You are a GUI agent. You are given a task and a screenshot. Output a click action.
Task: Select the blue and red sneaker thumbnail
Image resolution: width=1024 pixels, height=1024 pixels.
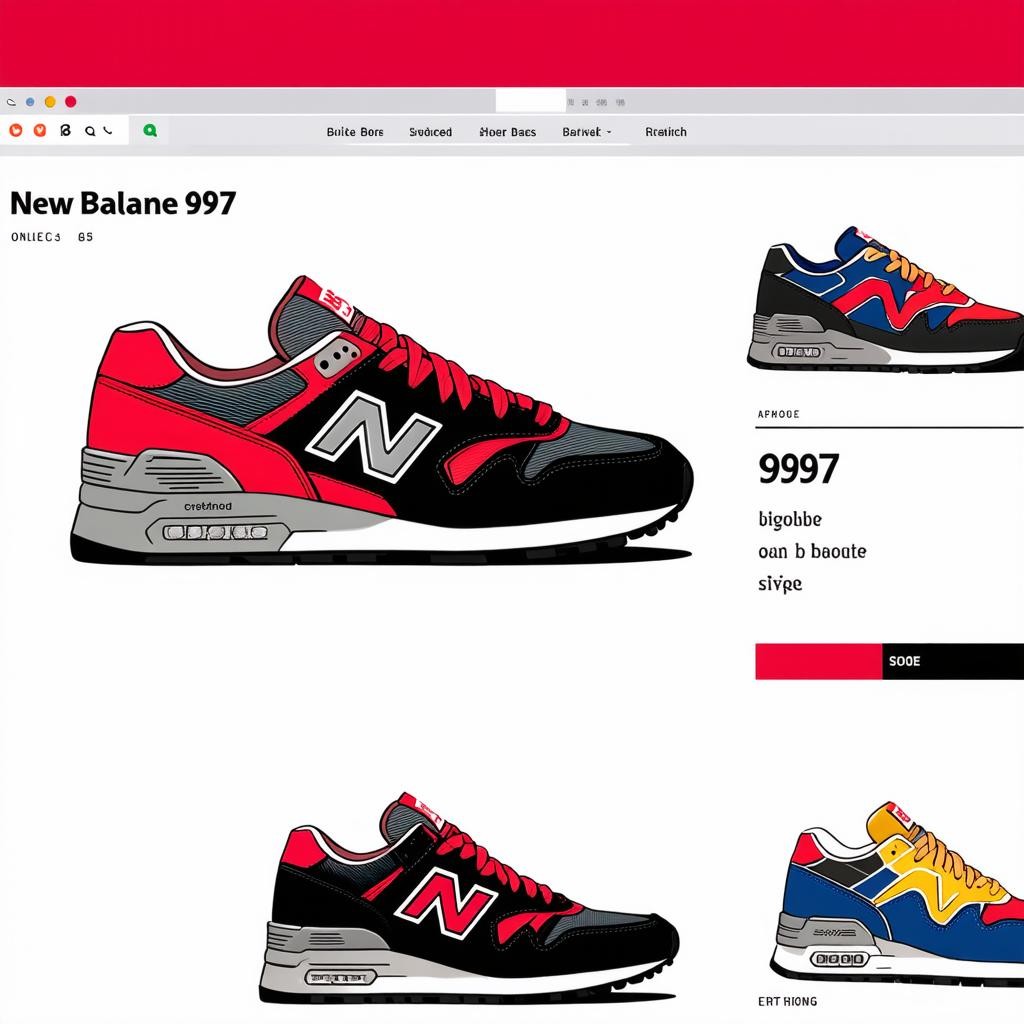(886, 300)
